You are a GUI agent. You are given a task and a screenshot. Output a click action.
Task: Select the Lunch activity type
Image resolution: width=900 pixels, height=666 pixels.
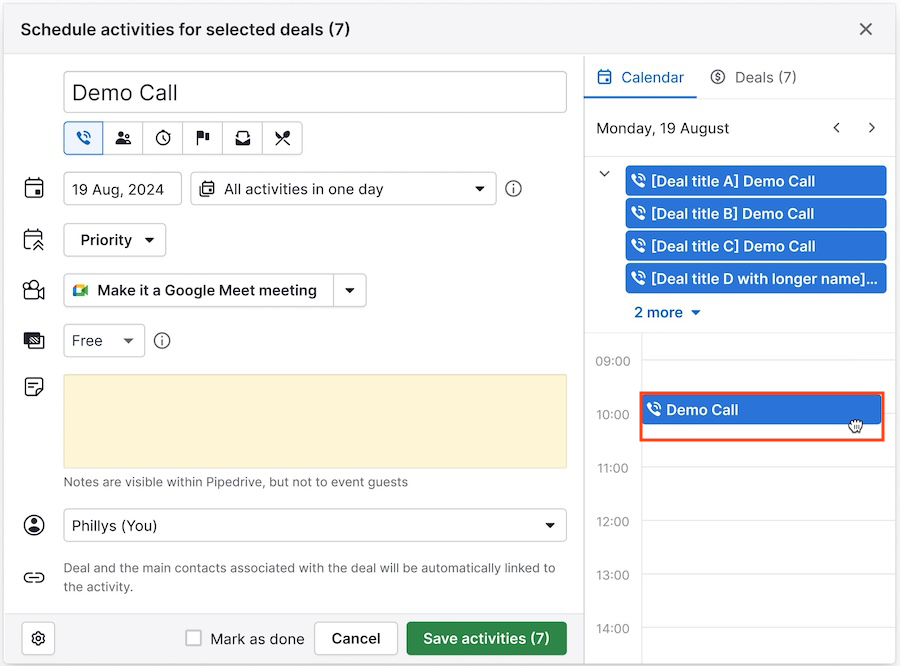(x=282, y=138)
